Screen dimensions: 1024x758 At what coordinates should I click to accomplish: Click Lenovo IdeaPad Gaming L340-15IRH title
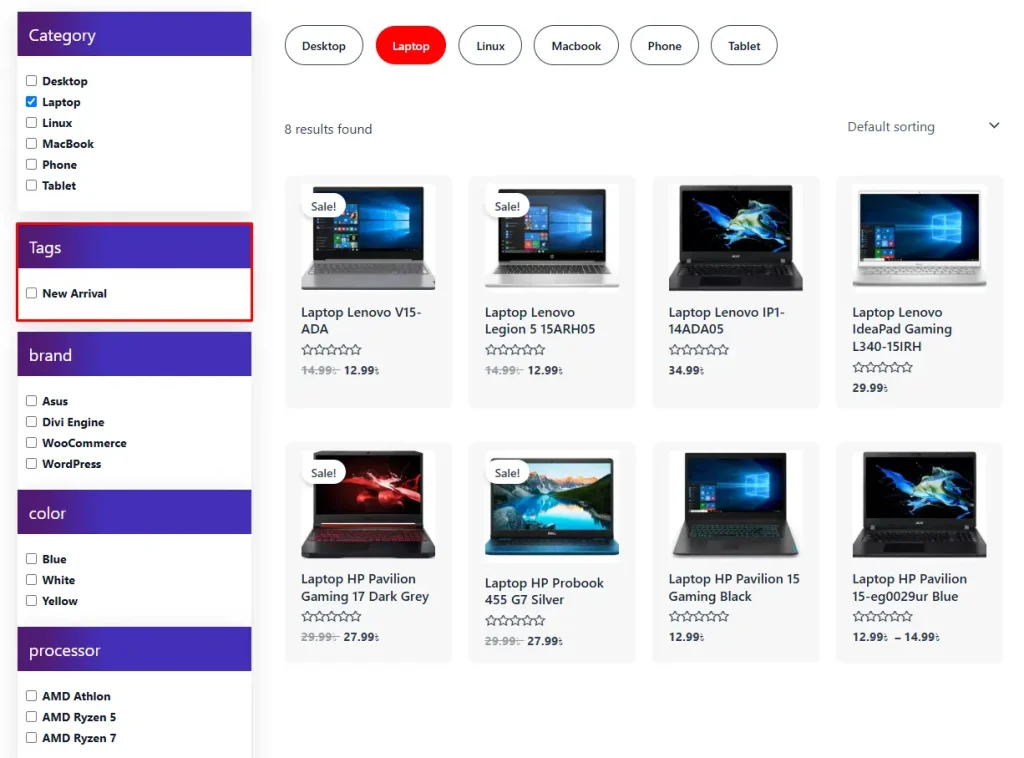tap(902, 329)
